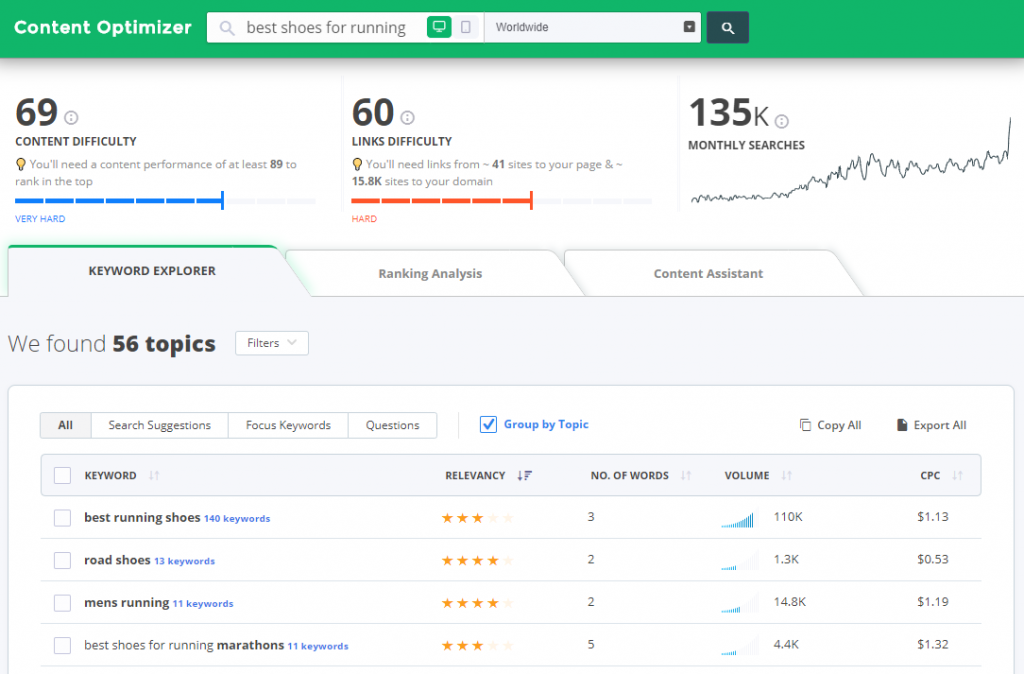Open the Keyword Explorer tab

[x=152, y=271]
